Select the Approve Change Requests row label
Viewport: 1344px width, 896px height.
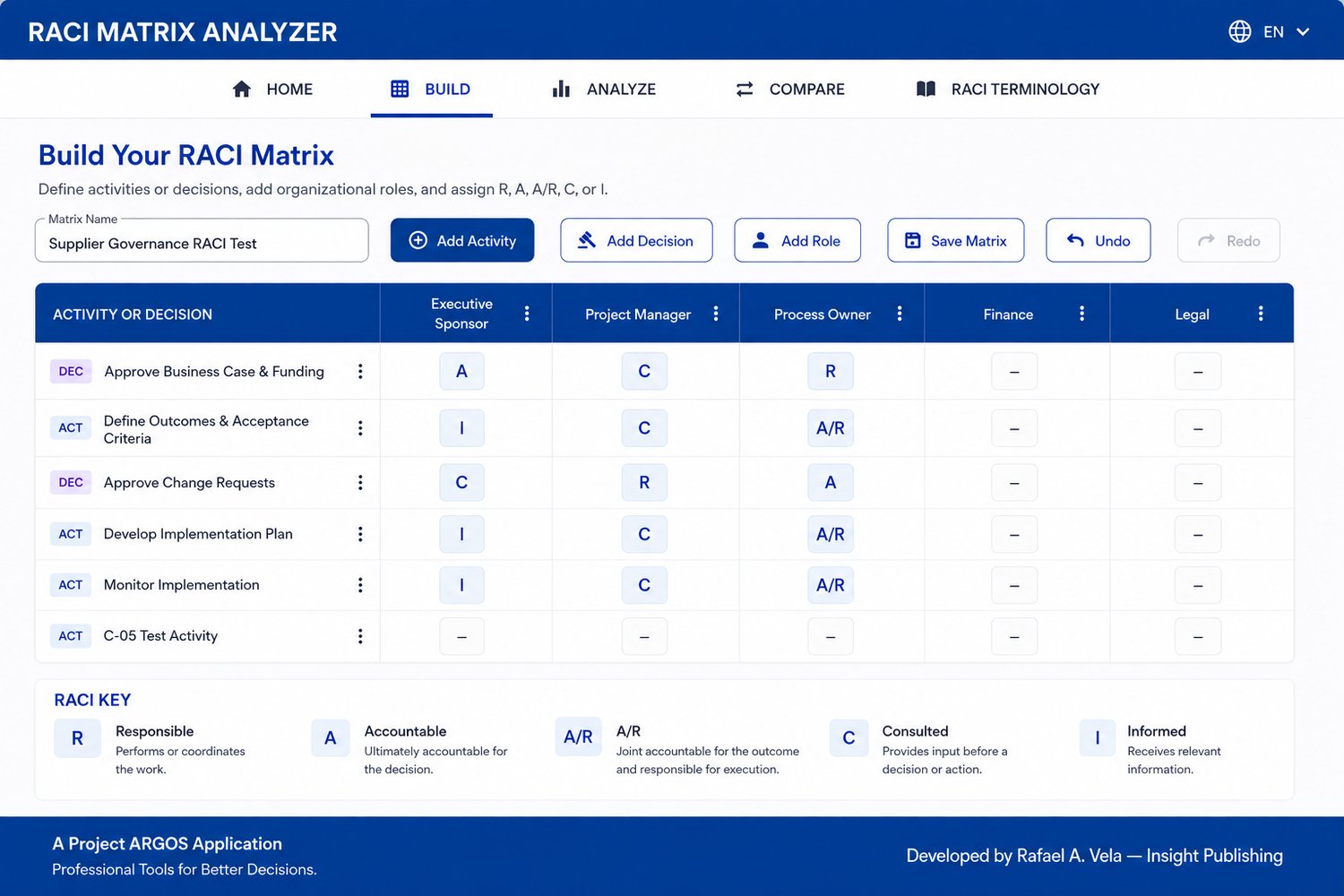[x=189, y=483]
